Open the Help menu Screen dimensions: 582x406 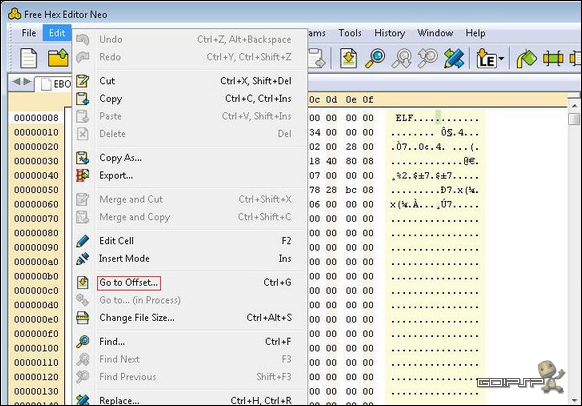click(x=475, y=33)
